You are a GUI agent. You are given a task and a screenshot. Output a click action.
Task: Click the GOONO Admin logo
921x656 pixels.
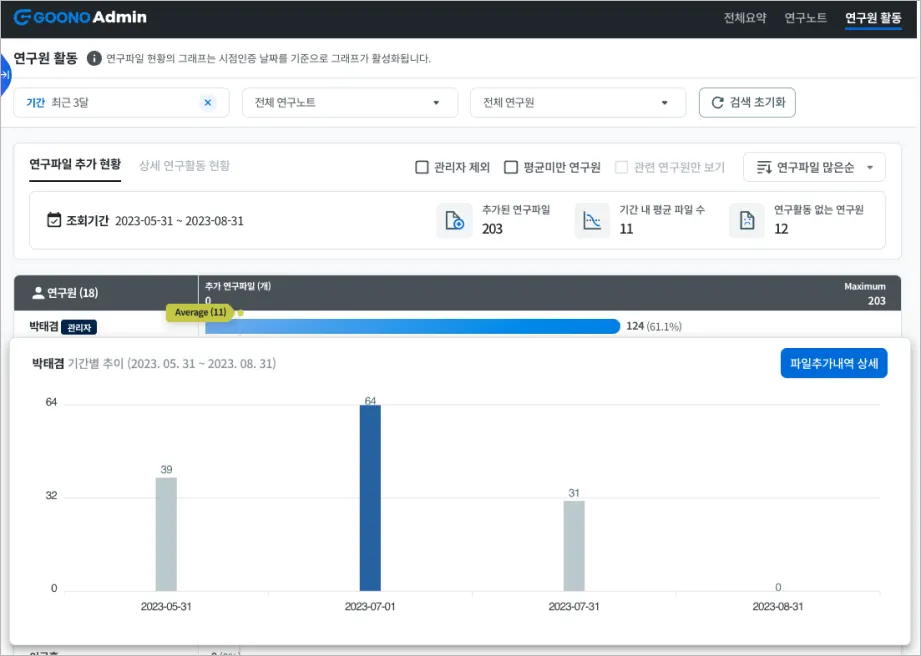point(80,17)
